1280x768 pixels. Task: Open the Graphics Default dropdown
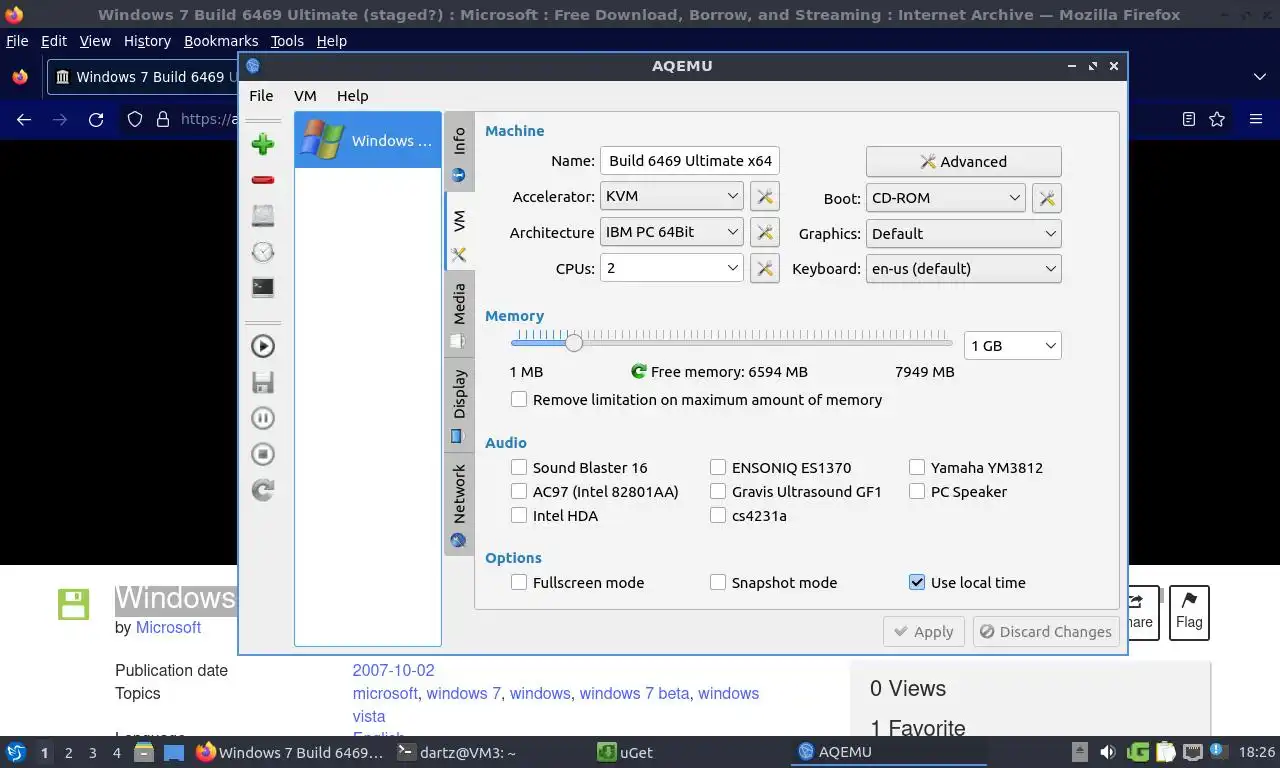pos(964,233)
